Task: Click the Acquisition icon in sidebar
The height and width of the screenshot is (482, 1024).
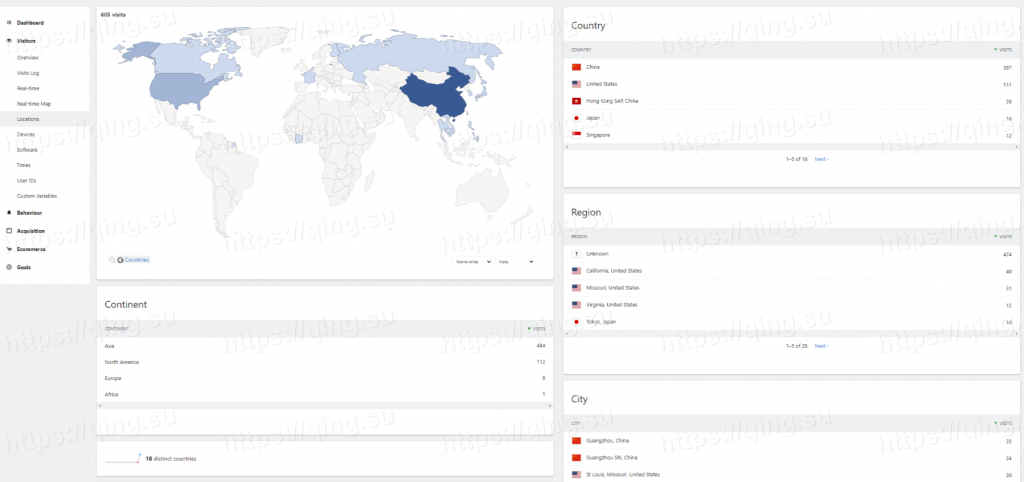Action: [9, 231]
